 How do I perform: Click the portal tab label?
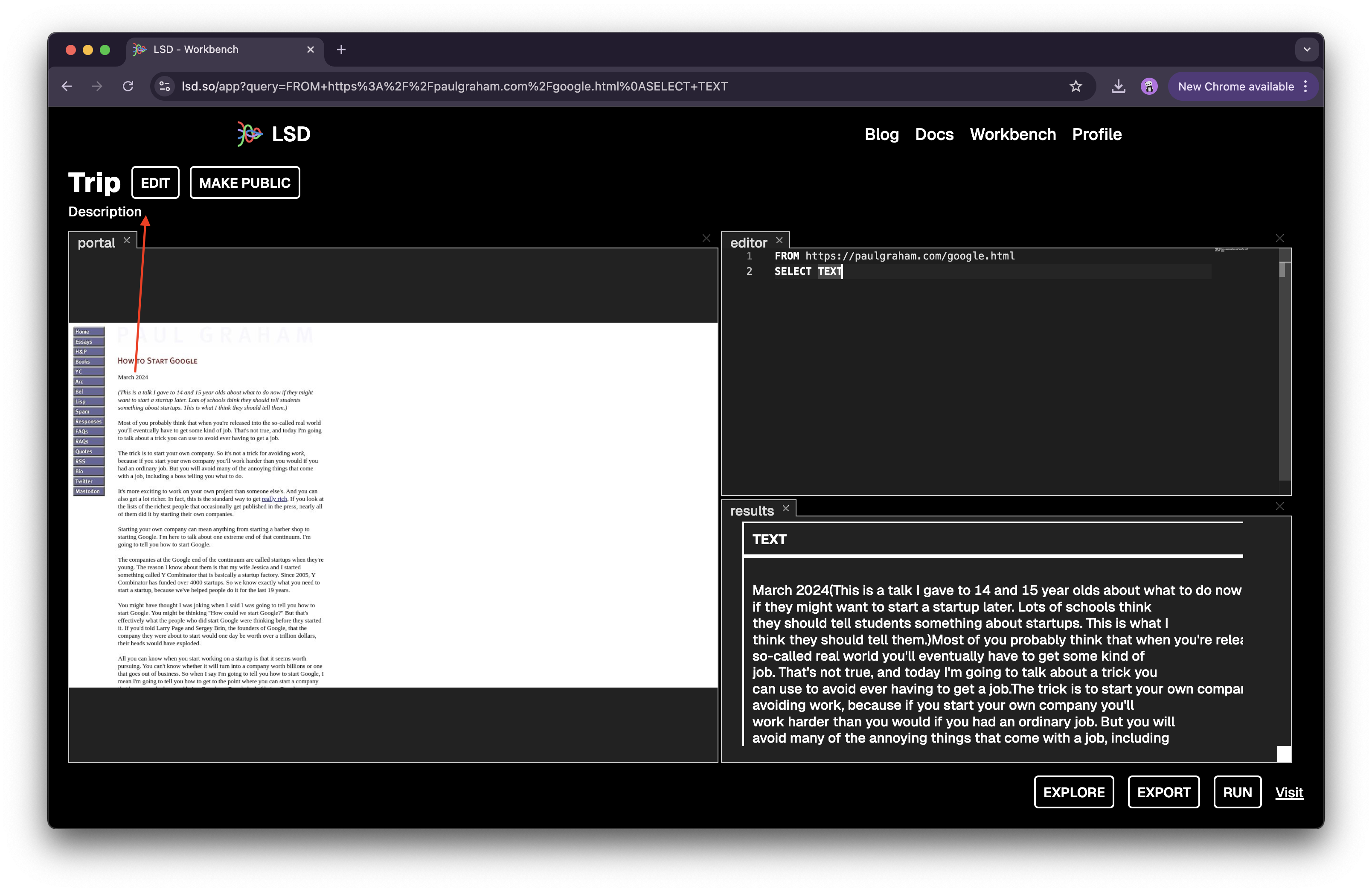coord(95,241)
